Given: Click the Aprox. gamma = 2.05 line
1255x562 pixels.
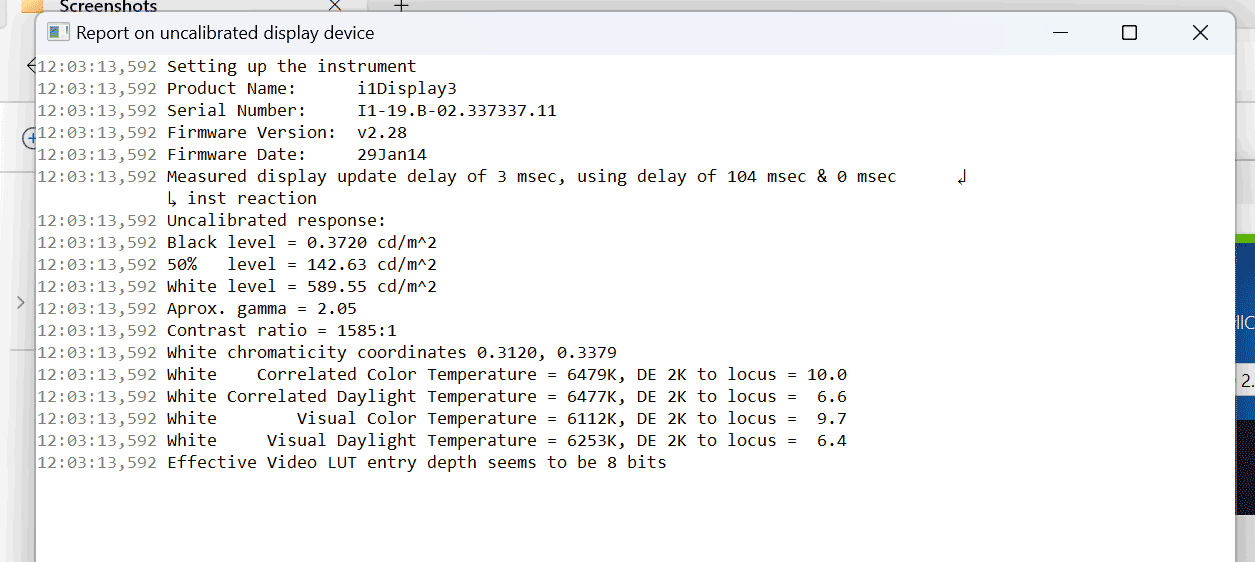Looking at the screenshot, I should (x=261, y=309).
